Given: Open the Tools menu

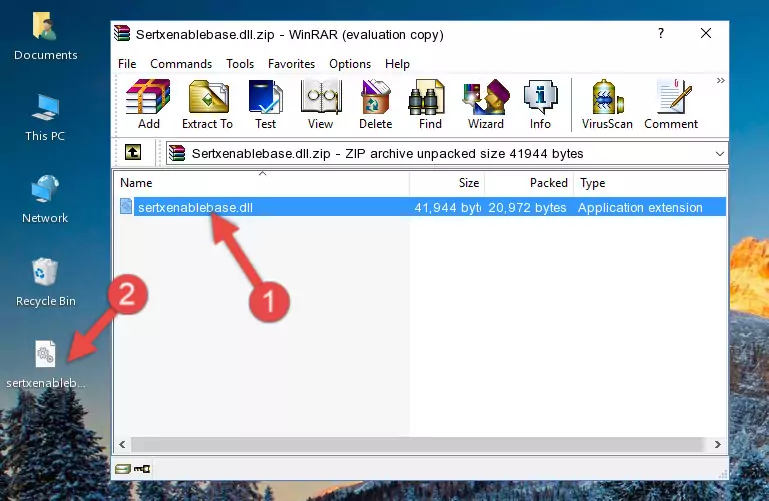Looking at the screenshot, I should tap(240, 64).
